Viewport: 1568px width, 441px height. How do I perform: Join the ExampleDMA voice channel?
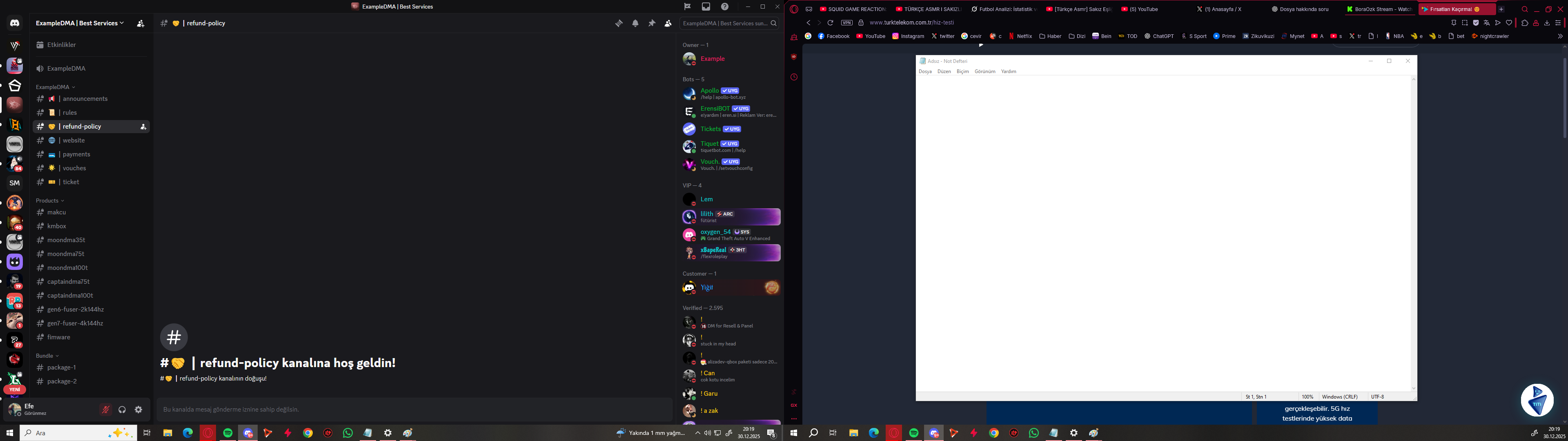(x=91, y=69)
